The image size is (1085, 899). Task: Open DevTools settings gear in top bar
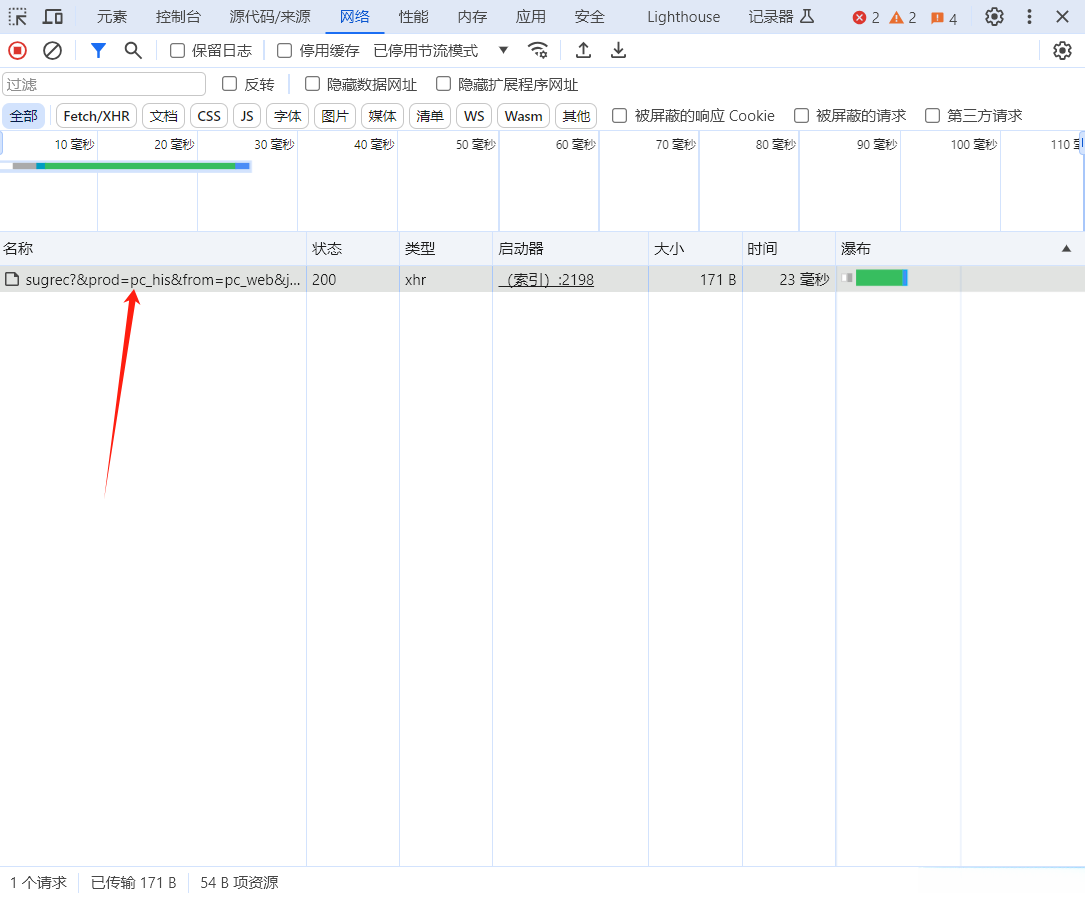pyautogui.click(x=994, y=17)
